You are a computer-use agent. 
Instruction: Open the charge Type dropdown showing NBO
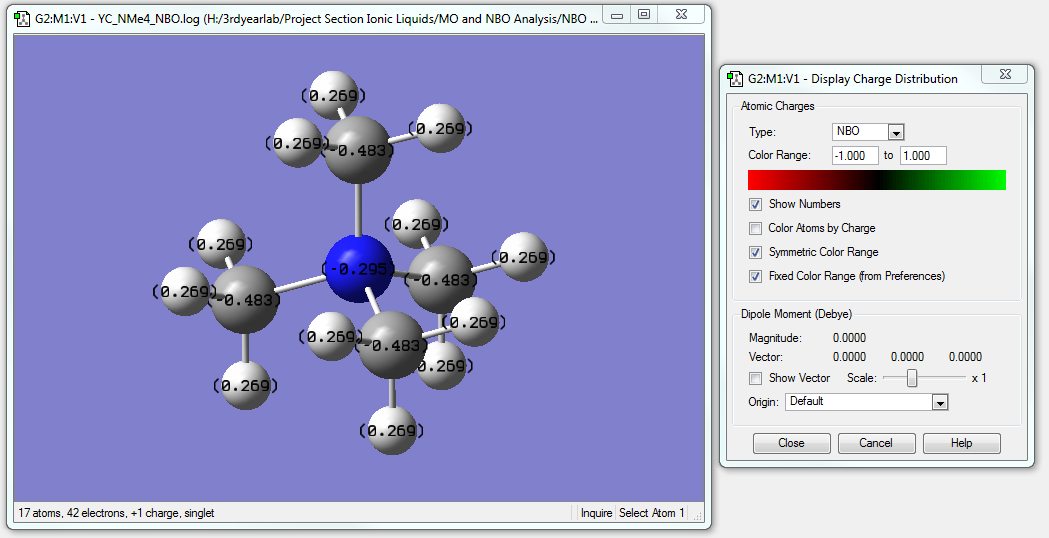pos(896,132)
